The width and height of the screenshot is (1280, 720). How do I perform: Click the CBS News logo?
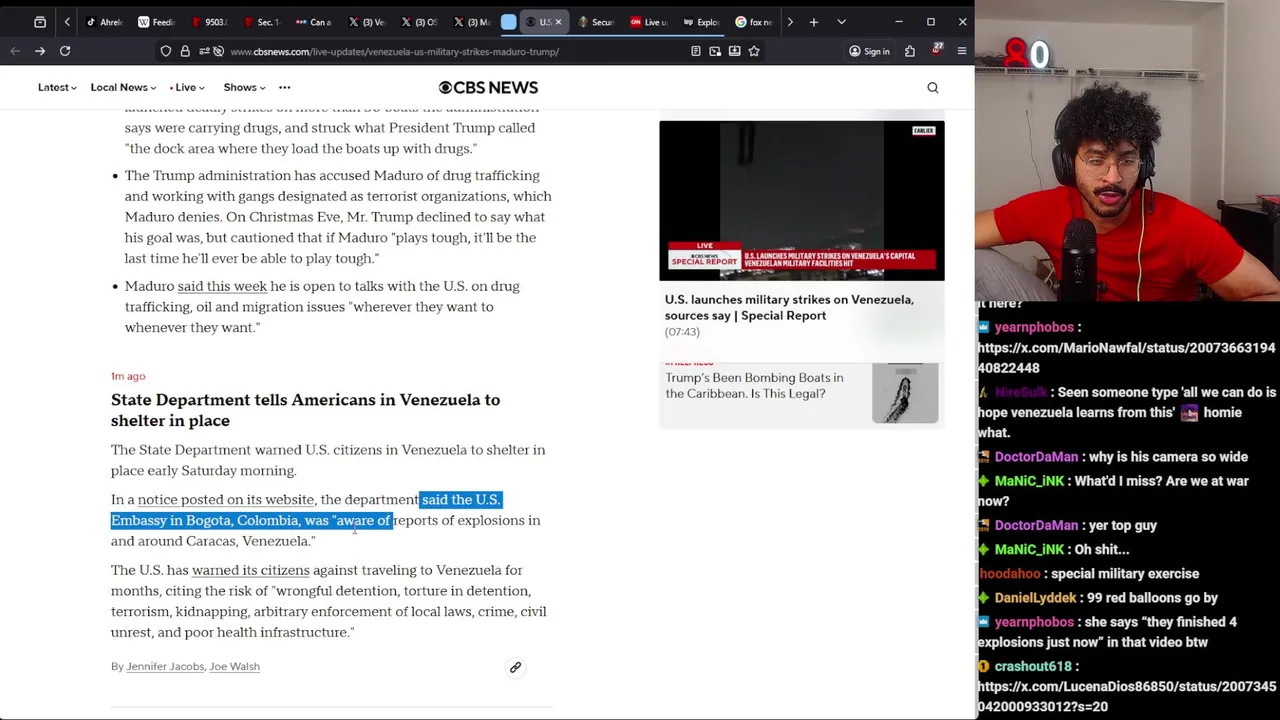point(488,88)
